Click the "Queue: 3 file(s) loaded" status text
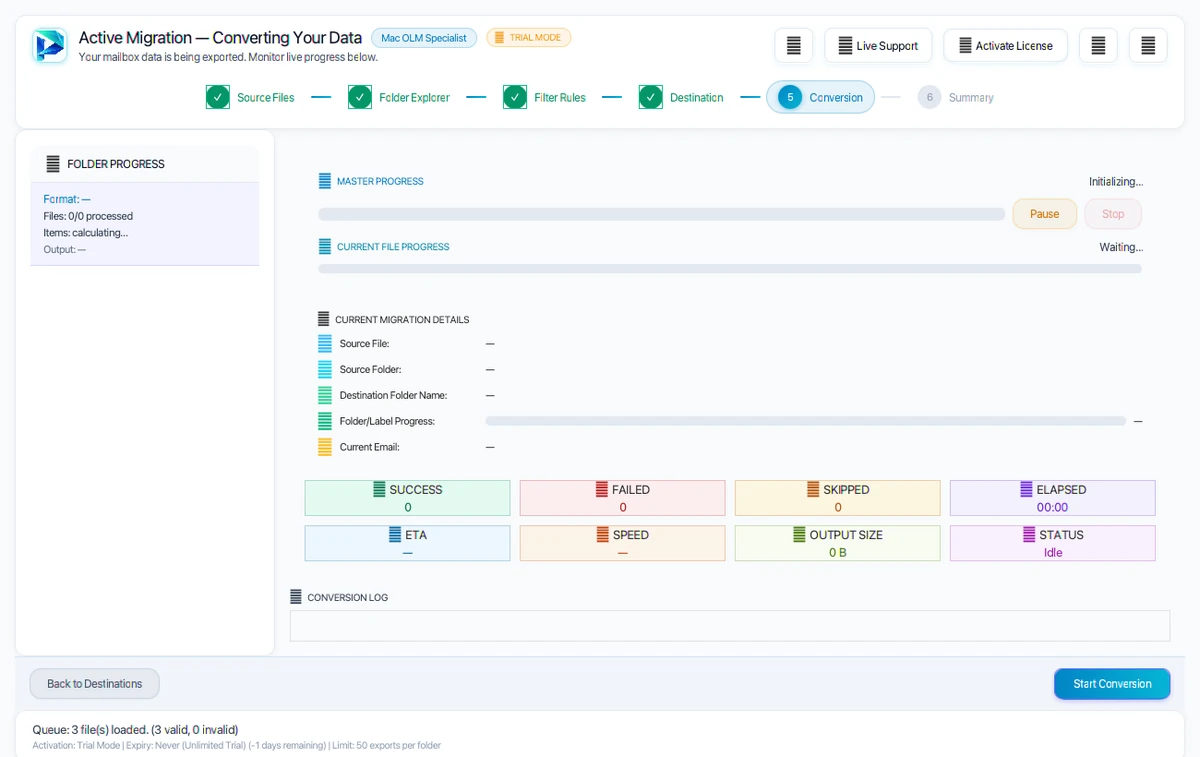The height and width of the screenshot is (757, 1200). (136, 730)
